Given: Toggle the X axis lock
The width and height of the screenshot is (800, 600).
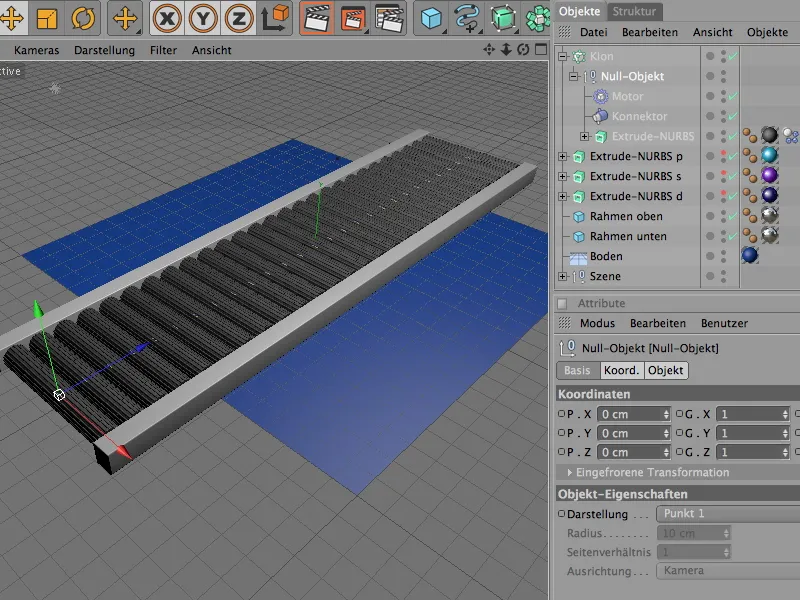Looking at the screenshot, I should (x=167, y=18).
